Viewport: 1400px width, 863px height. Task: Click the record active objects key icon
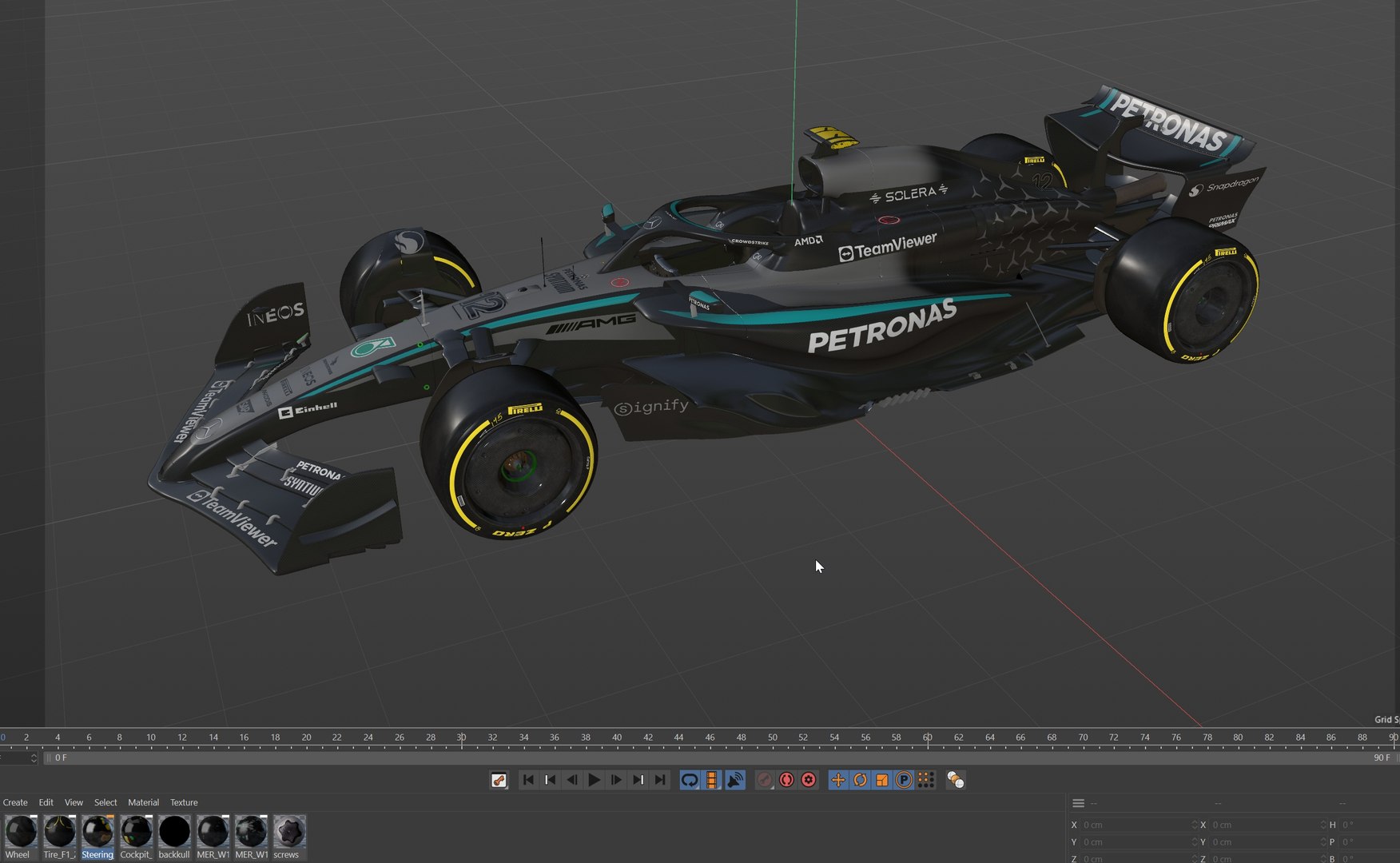click(x=765, y=780)
